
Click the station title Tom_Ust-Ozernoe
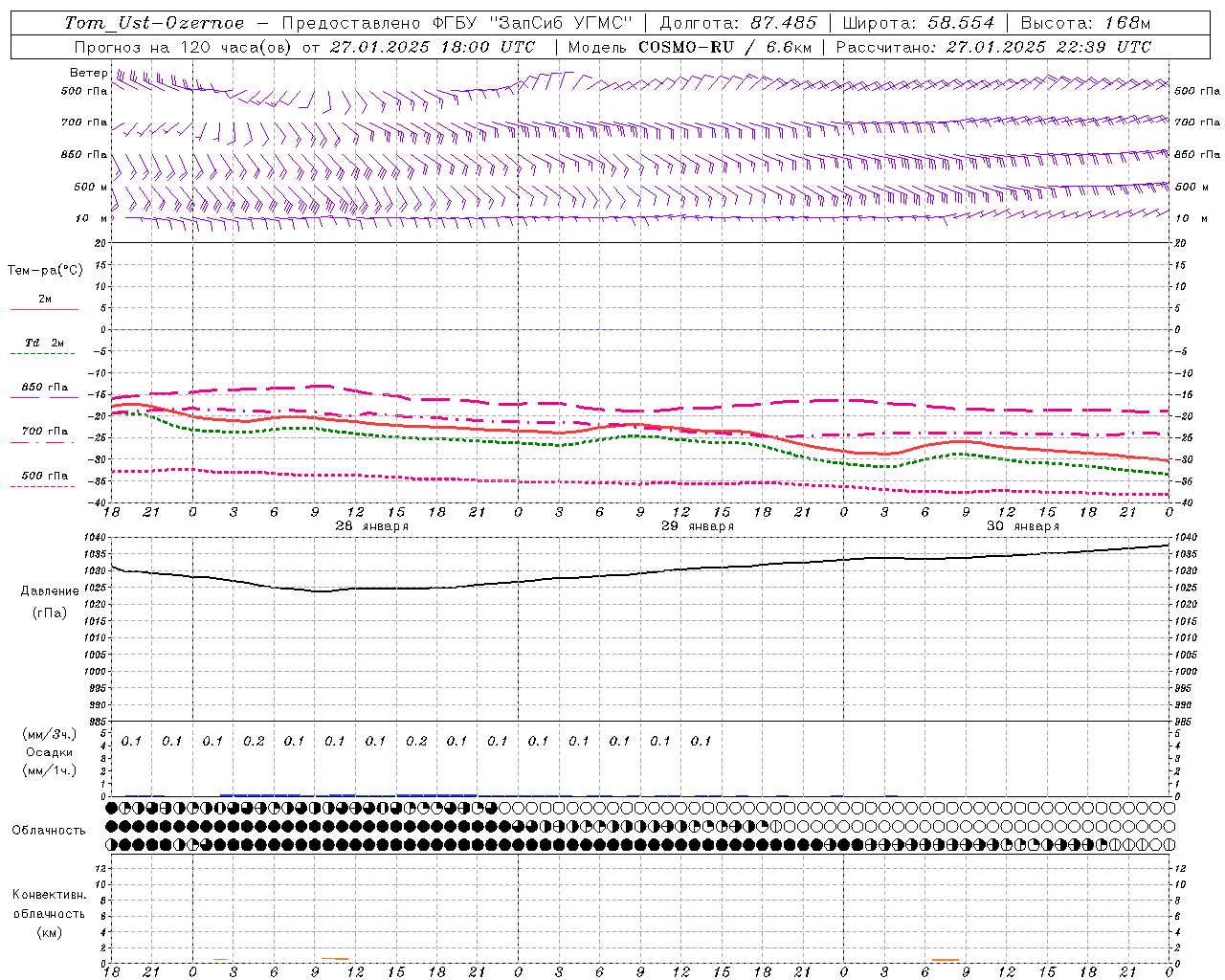pyautogui.click(x=154, y=23)
